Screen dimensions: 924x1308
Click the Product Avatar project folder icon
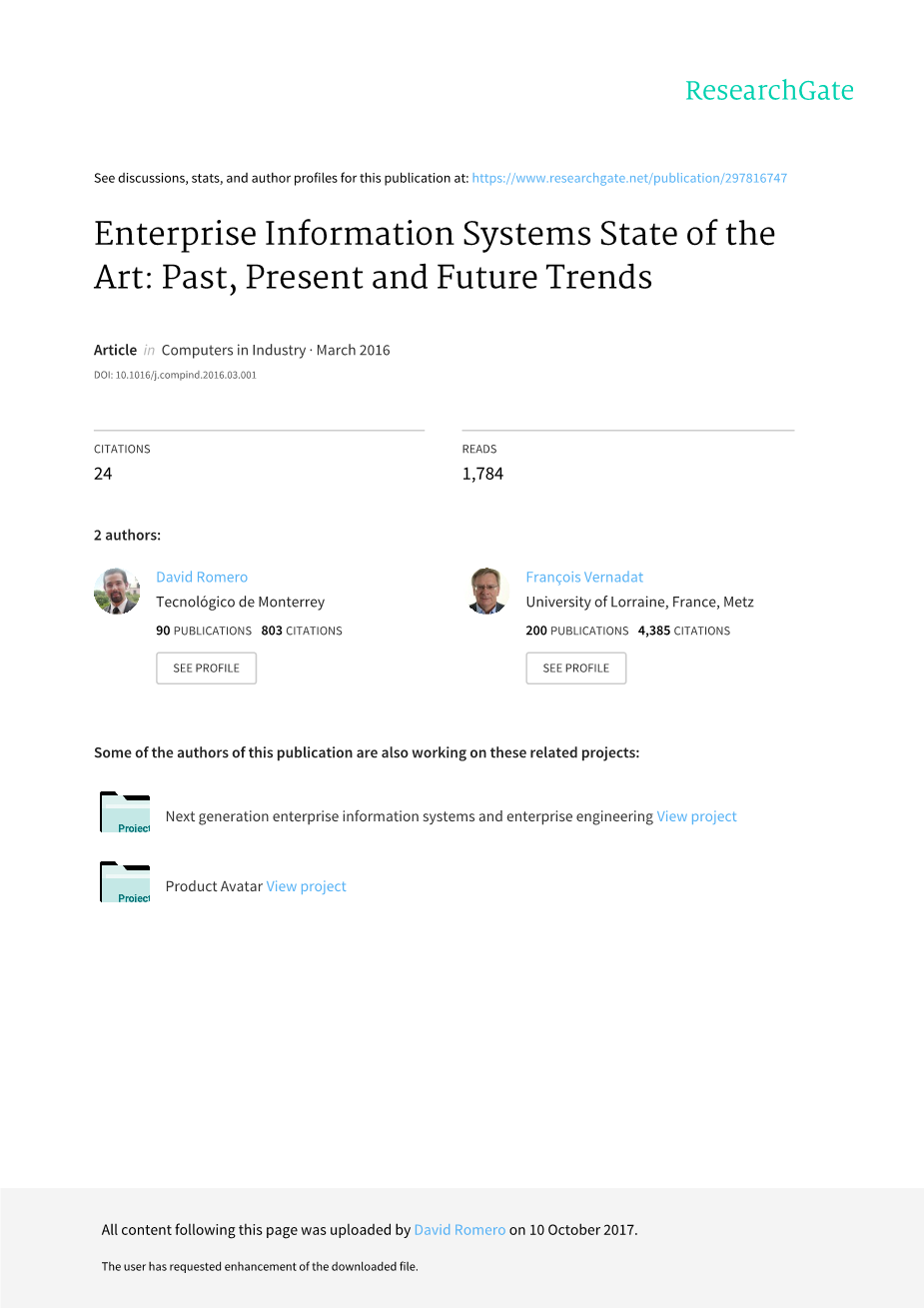coord(125,882)
